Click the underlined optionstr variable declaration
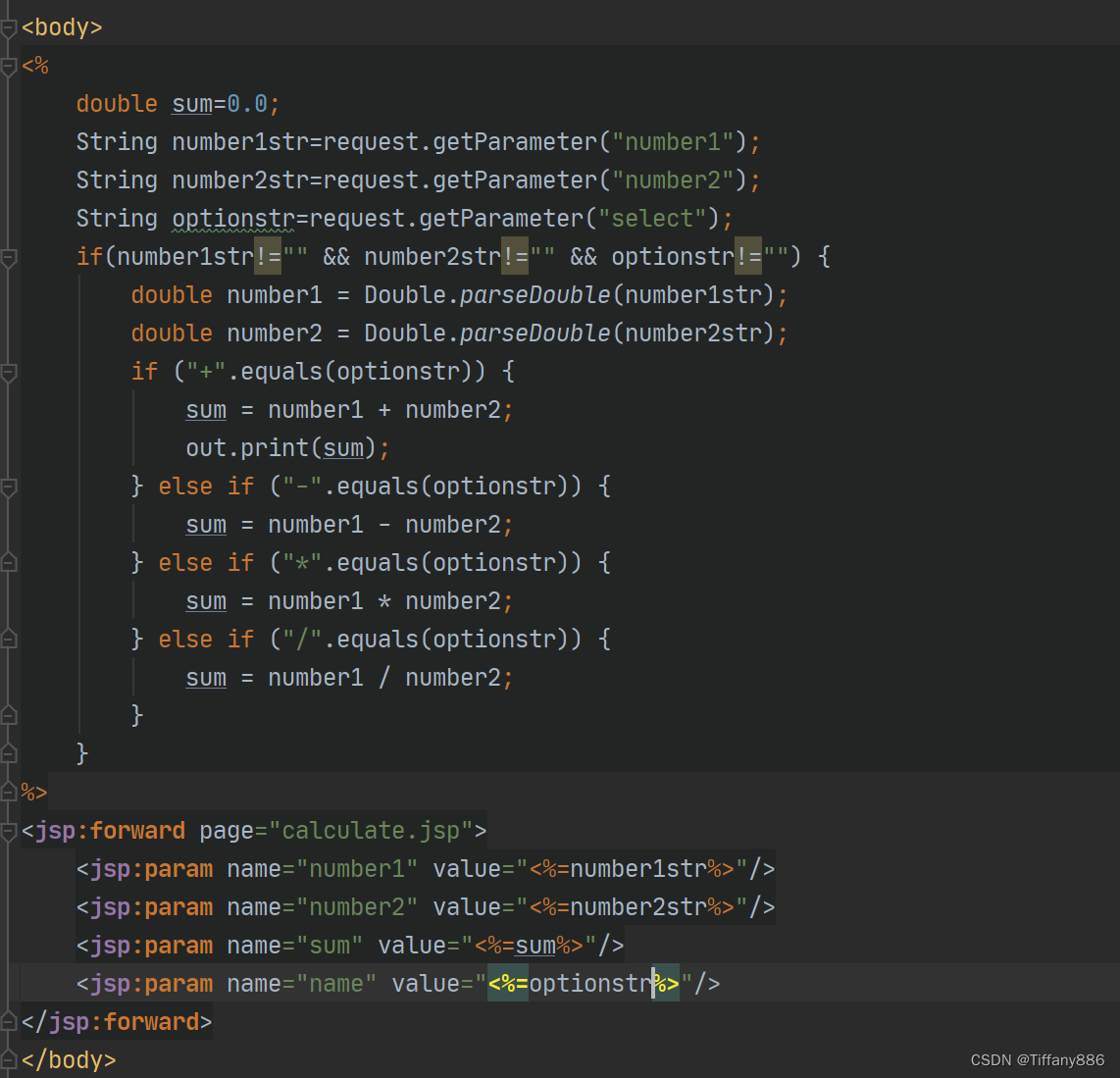The width and height of the screenshot is (1120, 1078). (232, 218)
